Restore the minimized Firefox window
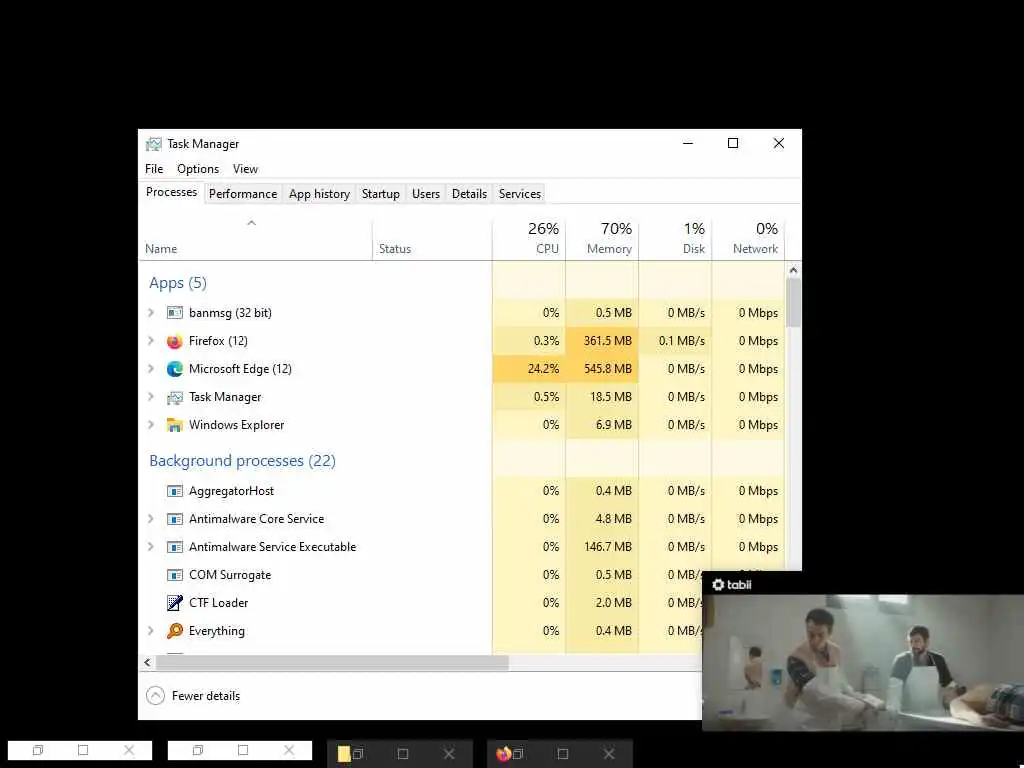 pos(518,754)
